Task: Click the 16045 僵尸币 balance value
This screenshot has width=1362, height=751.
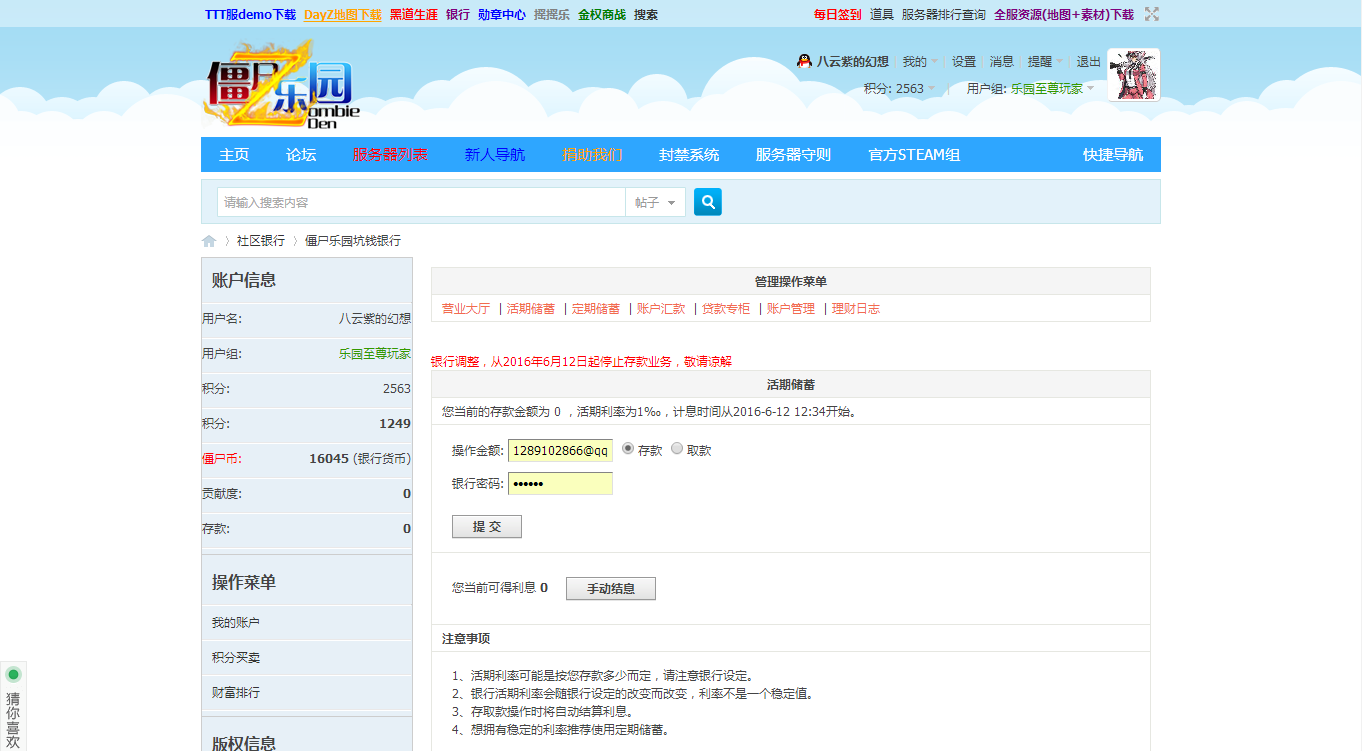Action: (x=329, y=458)
